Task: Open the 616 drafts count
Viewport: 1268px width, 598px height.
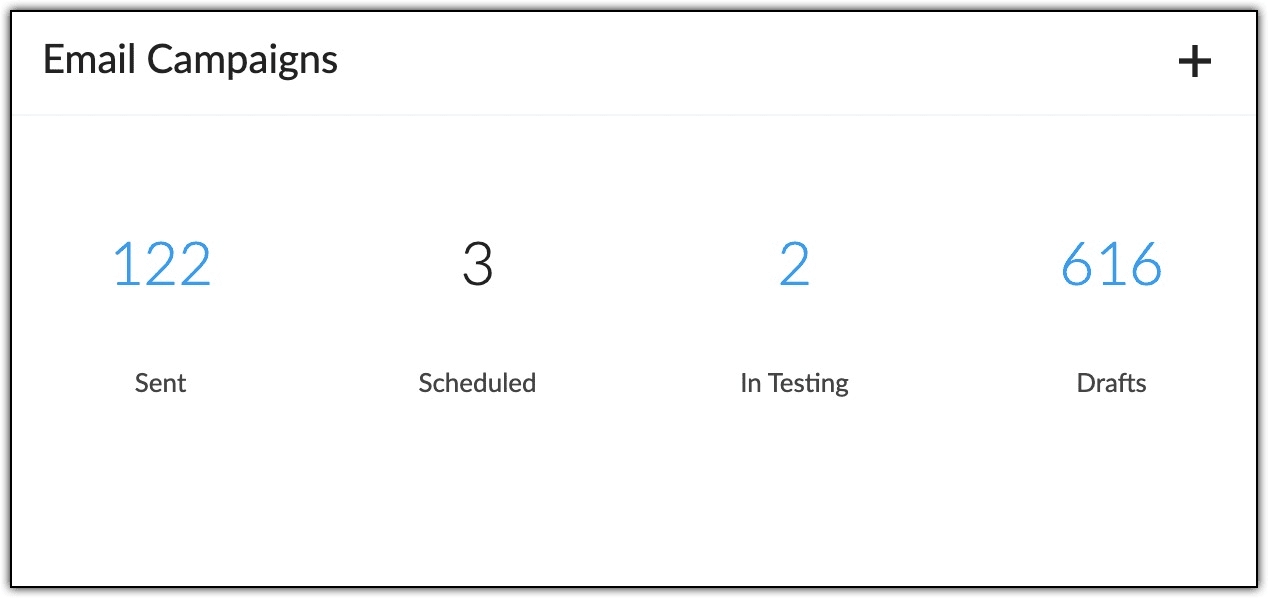Action: pyautogui.click(x=1111, y=265)
